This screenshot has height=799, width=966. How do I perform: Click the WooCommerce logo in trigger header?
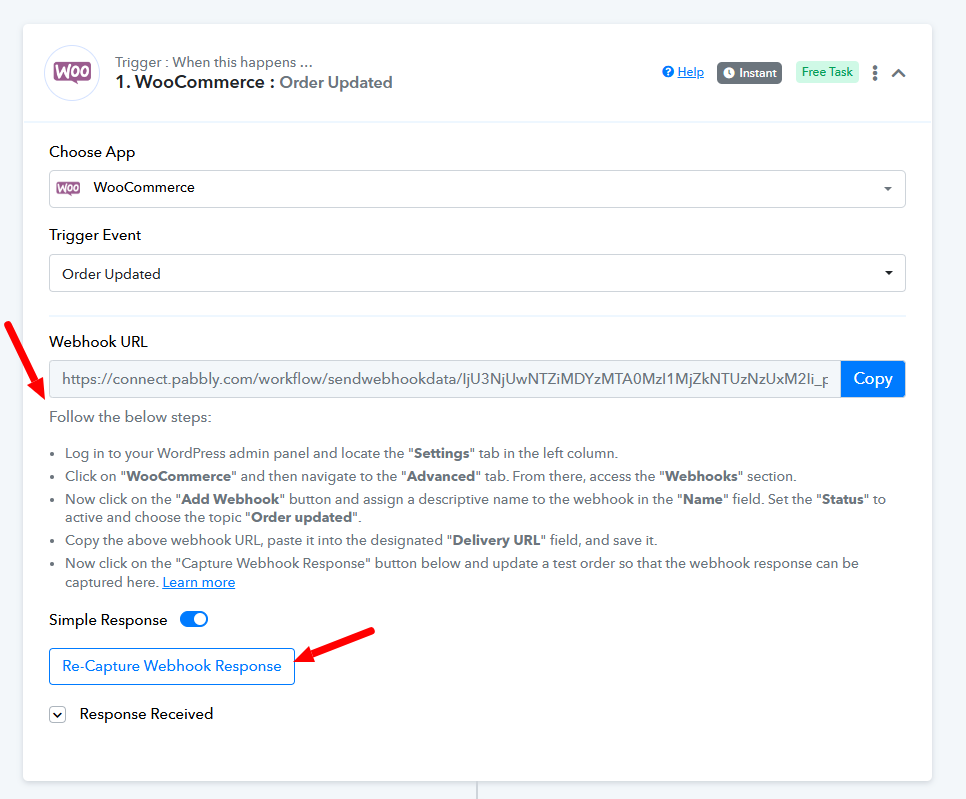pyautogui.click(x=72, y=73)
